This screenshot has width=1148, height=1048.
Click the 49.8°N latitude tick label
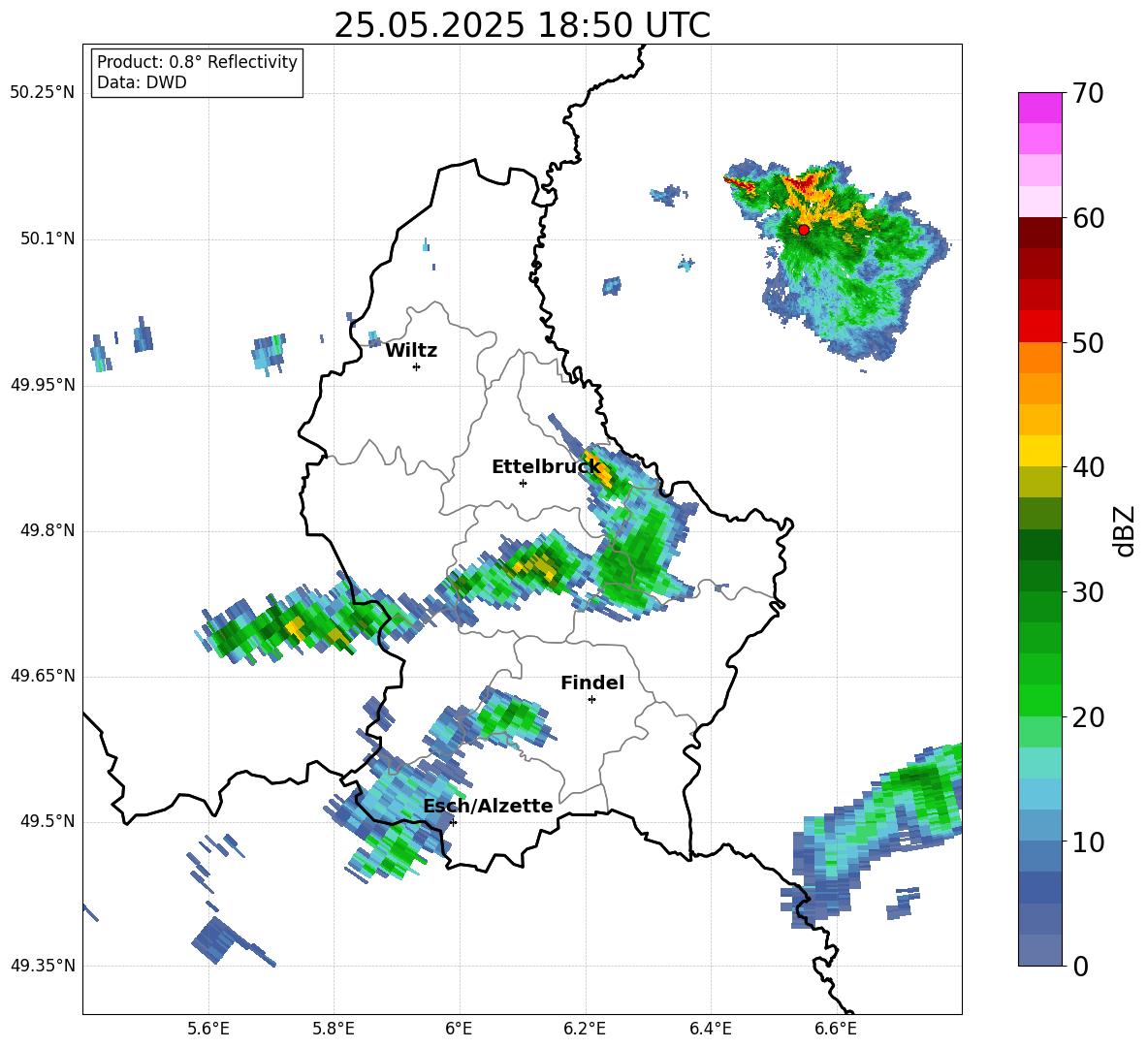[48, 530]
